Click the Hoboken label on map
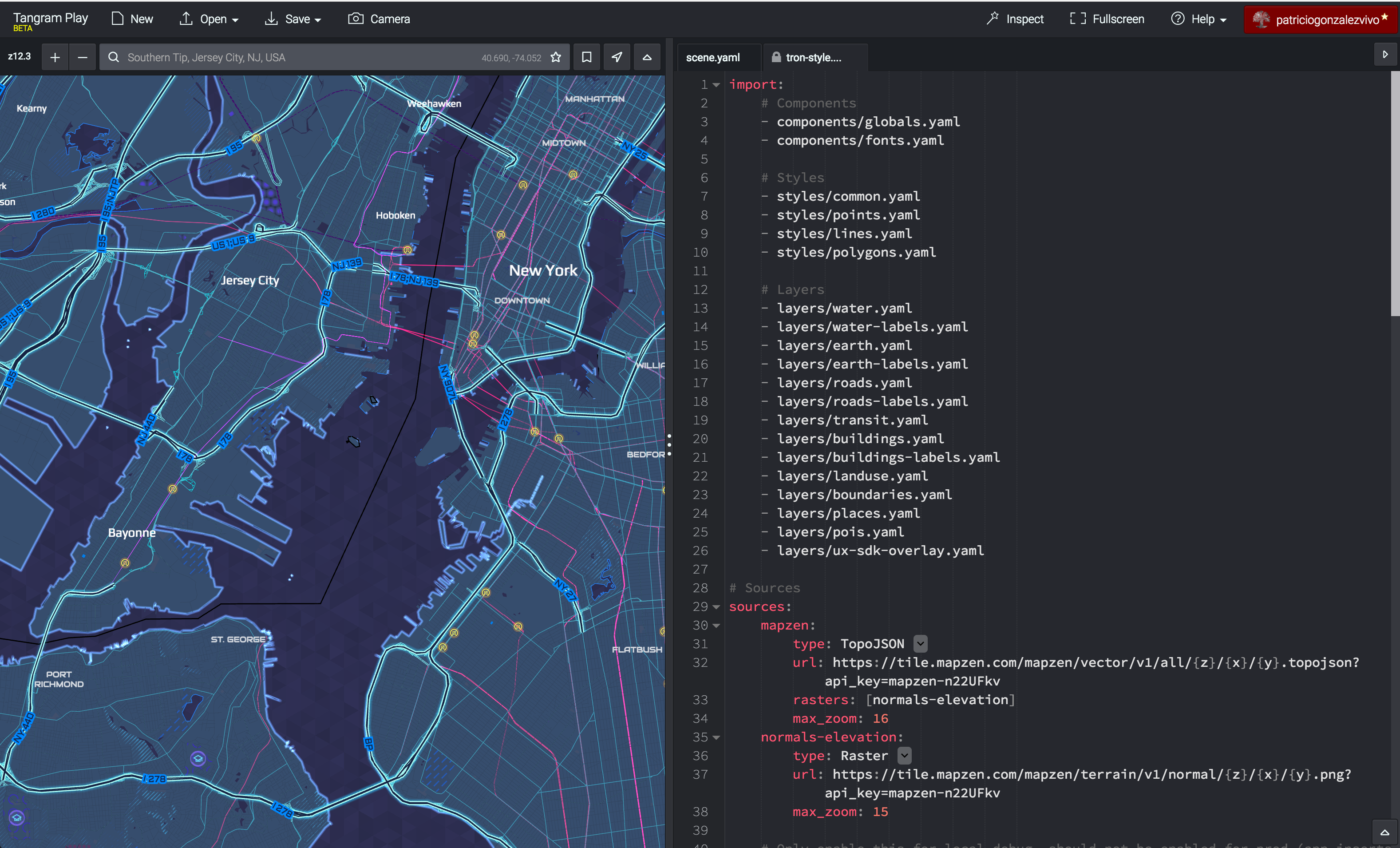Viewport: 1400px width, 848px height. point(395,215)
